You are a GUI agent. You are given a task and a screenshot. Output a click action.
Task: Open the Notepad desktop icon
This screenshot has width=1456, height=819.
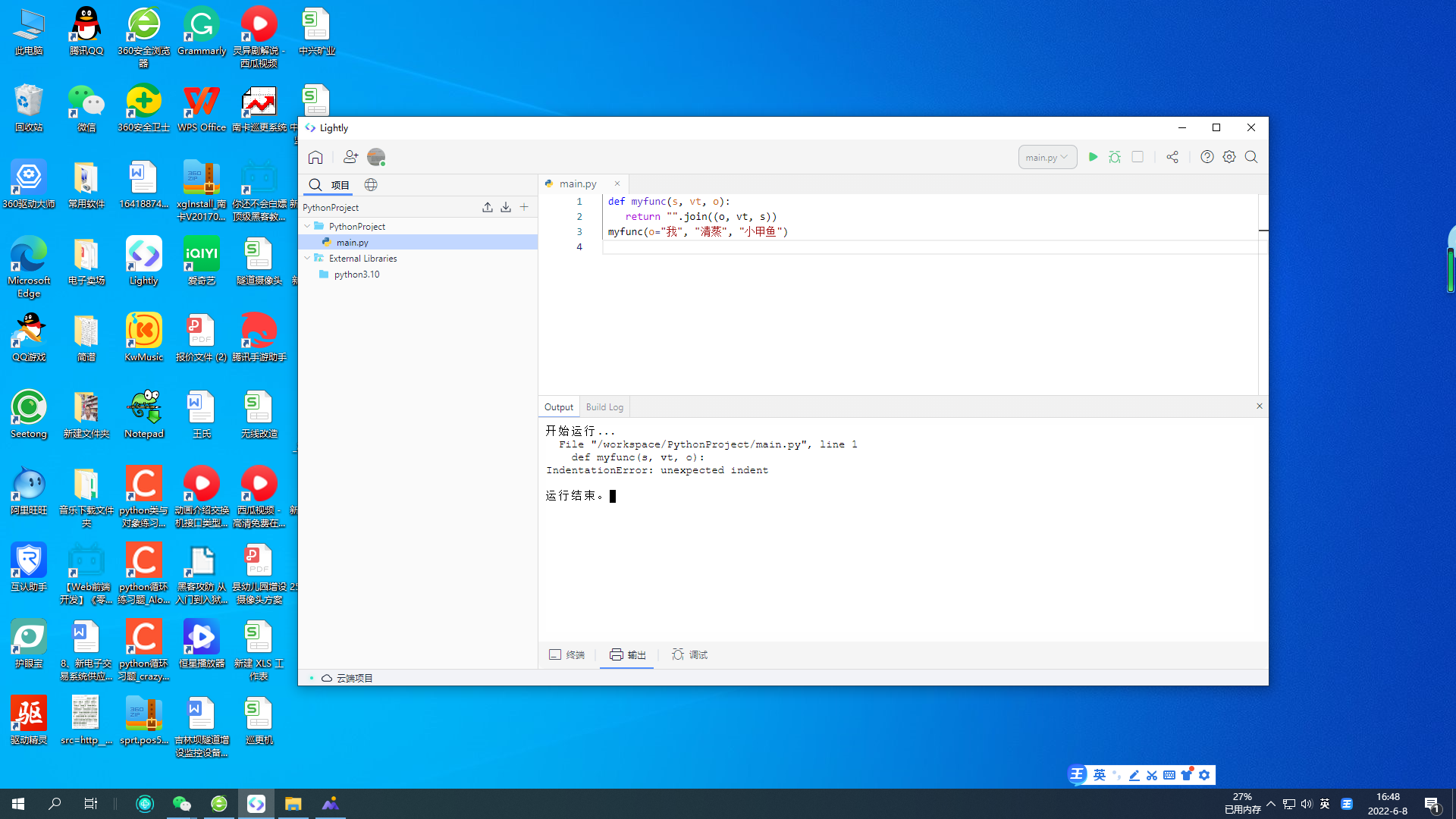pos(144,415)
